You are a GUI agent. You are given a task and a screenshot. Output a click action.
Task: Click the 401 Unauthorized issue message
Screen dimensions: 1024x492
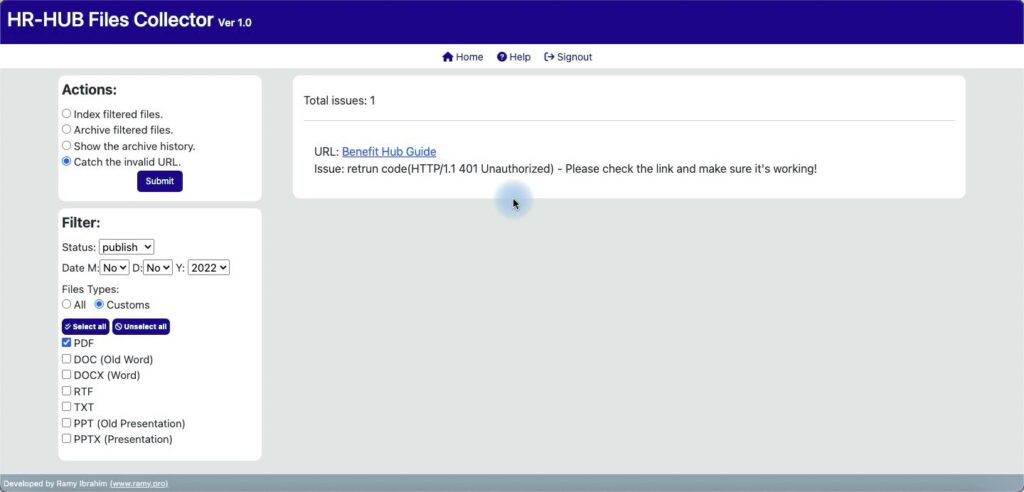(x=566, y=169)
